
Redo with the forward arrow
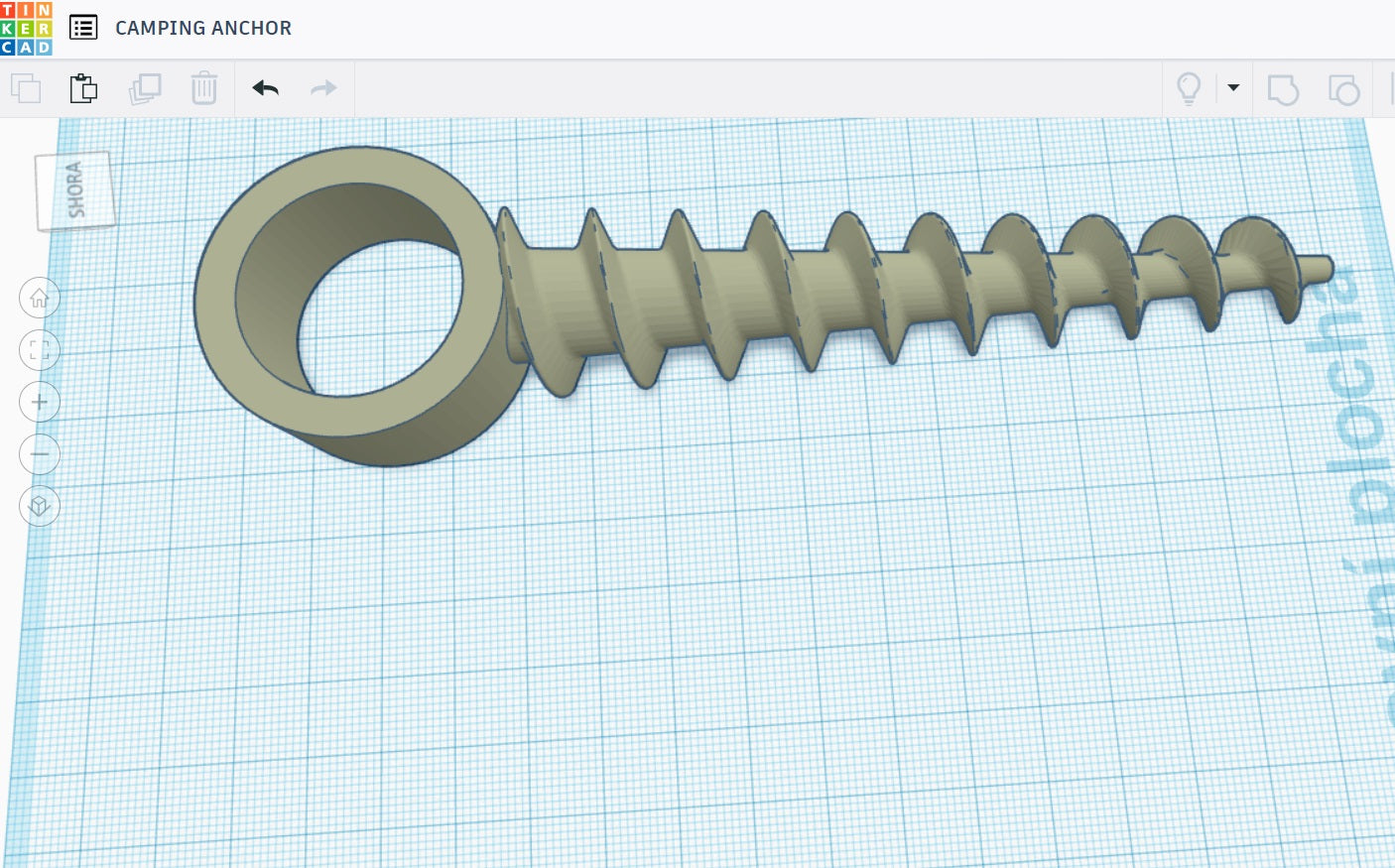click(x=323, y=88)
